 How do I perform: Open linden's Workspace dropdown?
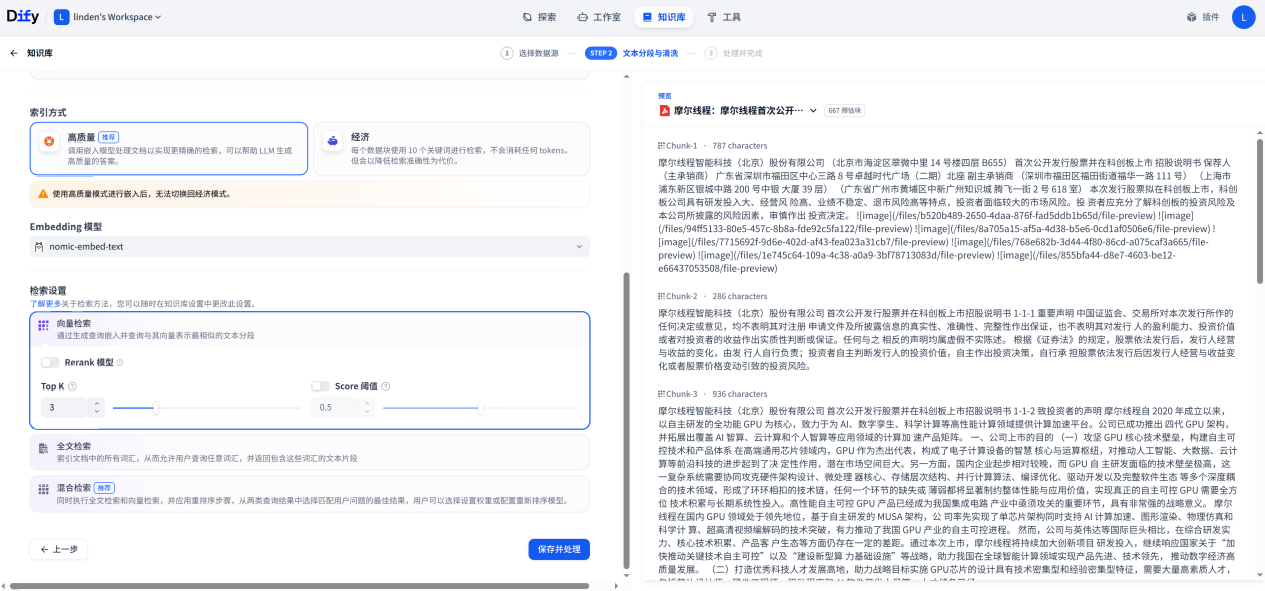pyautogui.click(x=110, y=17)
